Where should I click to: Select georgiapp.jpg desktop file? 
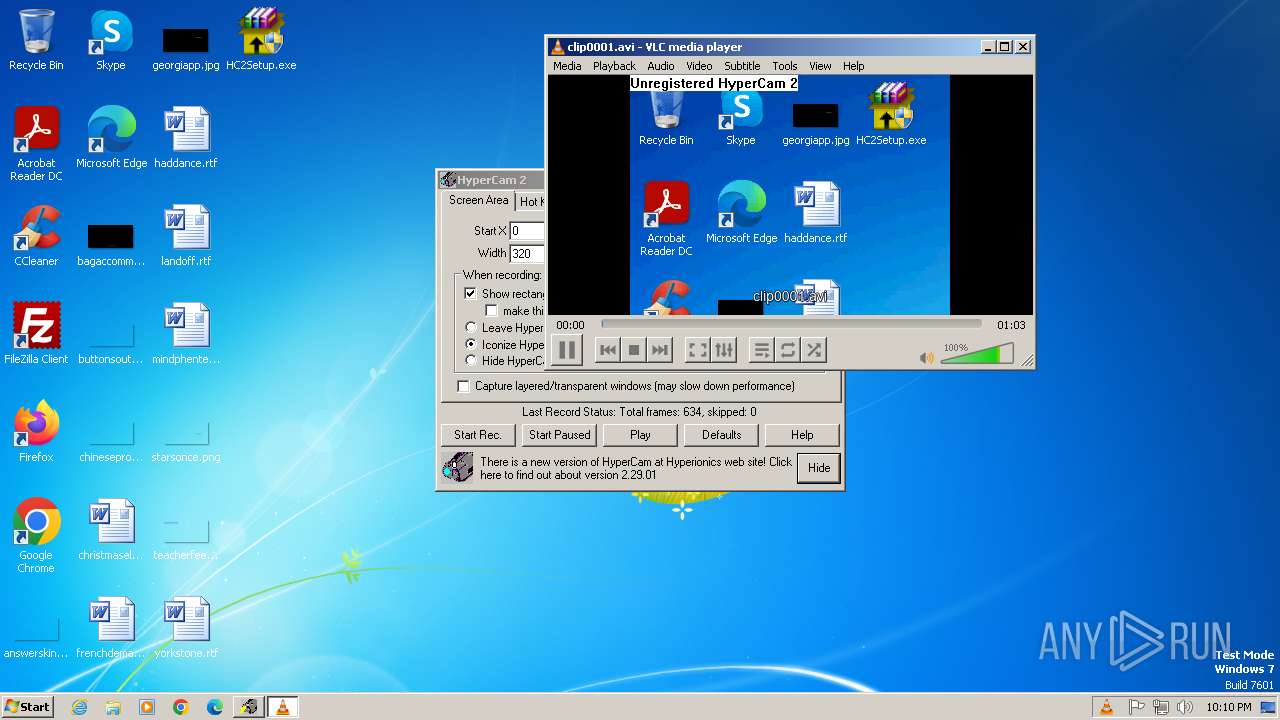tap(186, 48)
